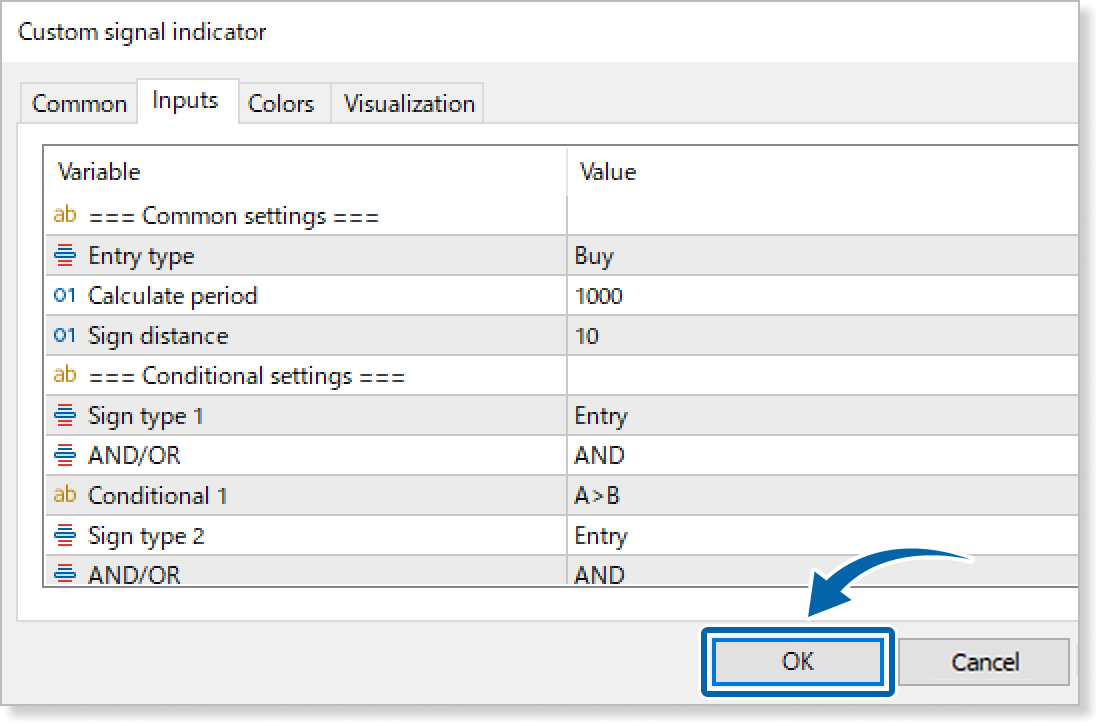Switch to the Common tab
The height and width of the screenshot is (726, 1100).
pos(79,102)
